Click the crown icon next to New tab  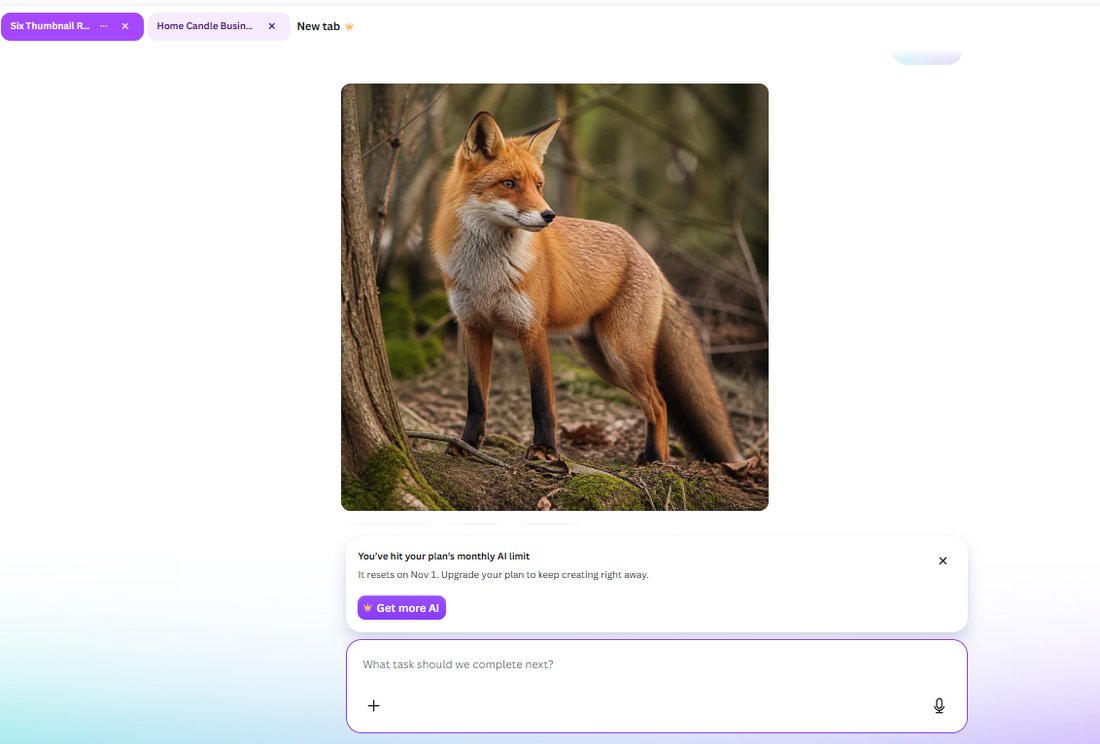[x=349, y=27]
